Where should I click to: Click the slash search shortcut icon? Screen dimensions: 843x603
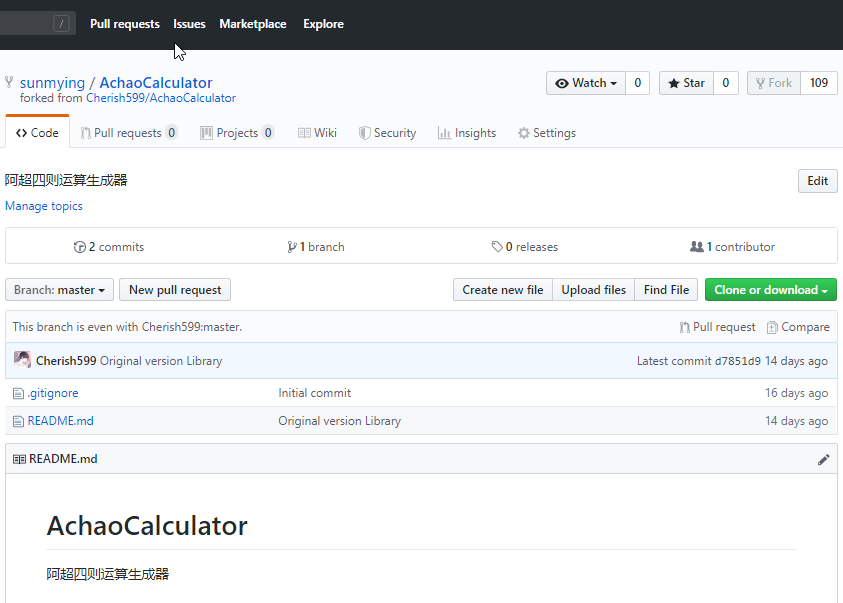click(61, 24)
